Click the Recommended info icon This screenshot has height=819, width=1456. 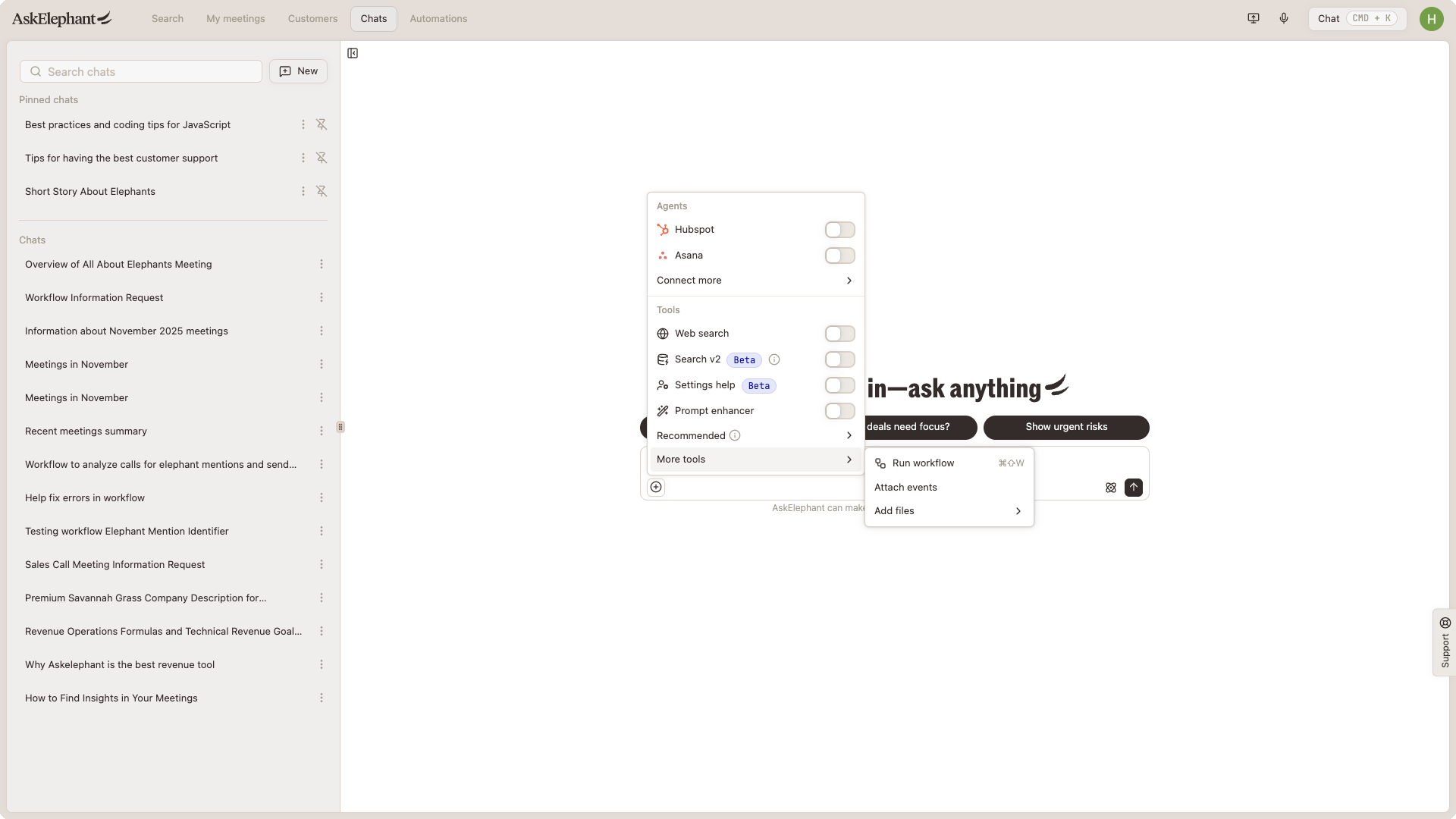coord(735,435)
